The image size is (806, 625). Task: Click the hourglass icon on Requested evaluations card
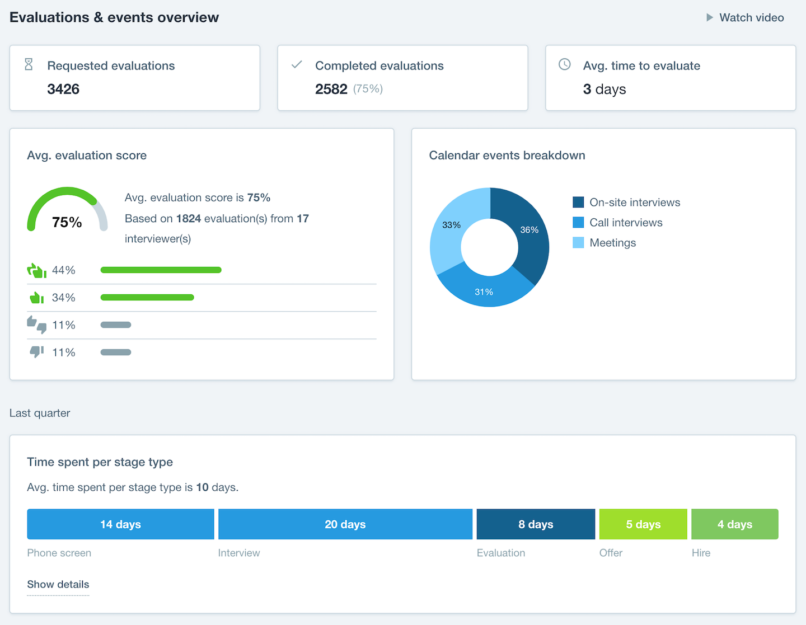tap(28, 64)
